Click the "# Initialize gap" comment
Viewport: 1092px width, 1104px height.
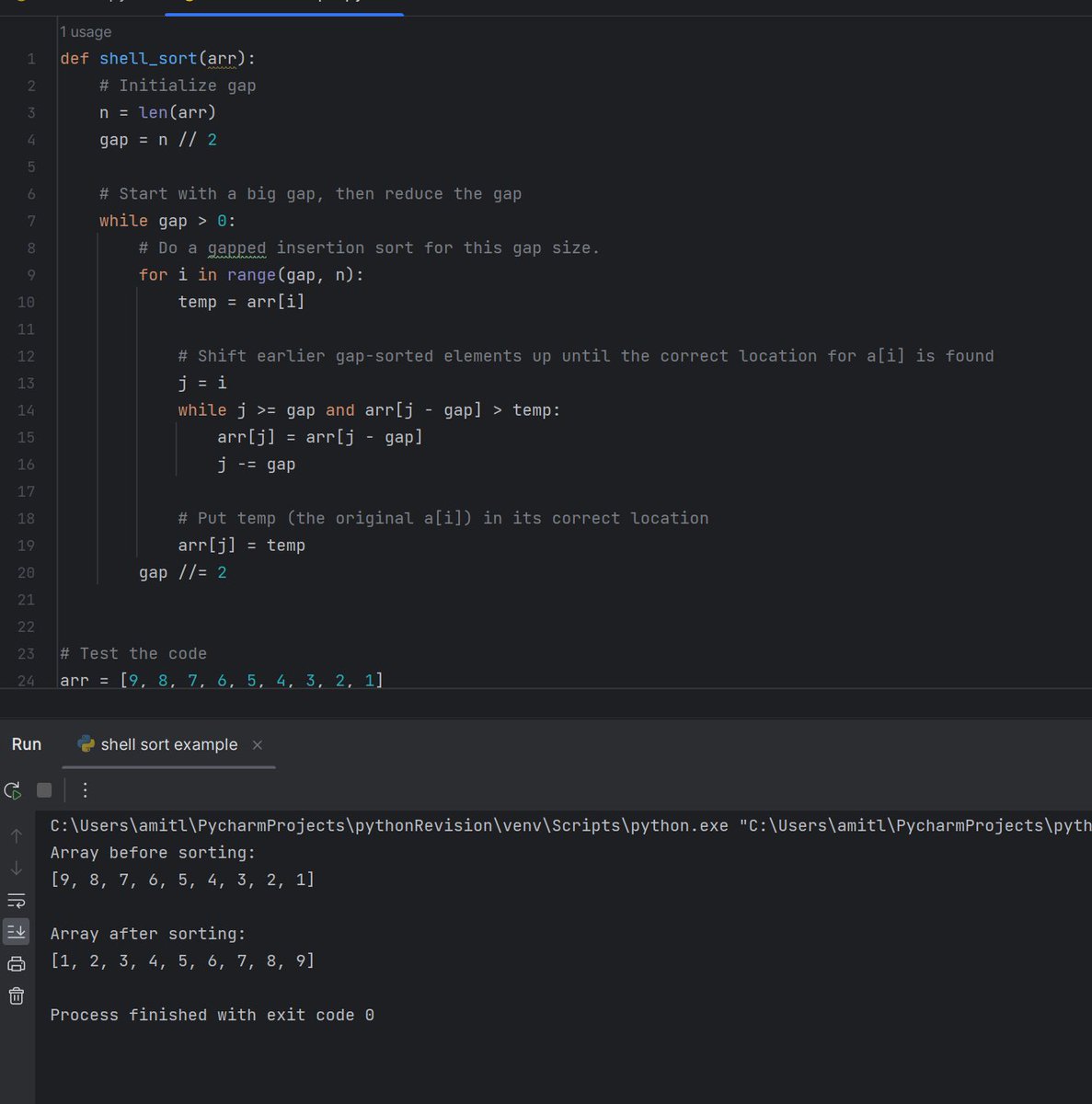tap(178, 86)
